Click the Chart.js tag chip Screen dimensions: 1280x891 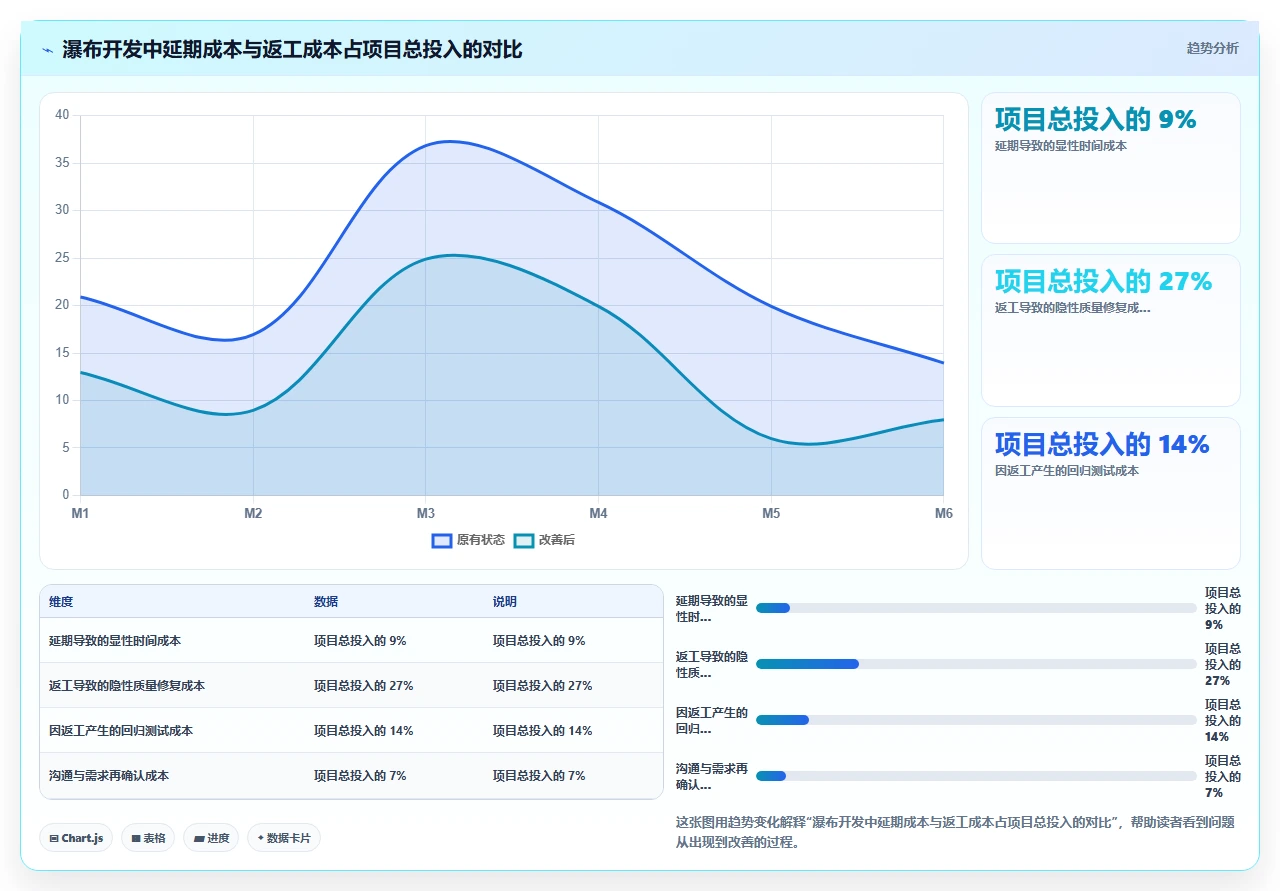[76, 838]
